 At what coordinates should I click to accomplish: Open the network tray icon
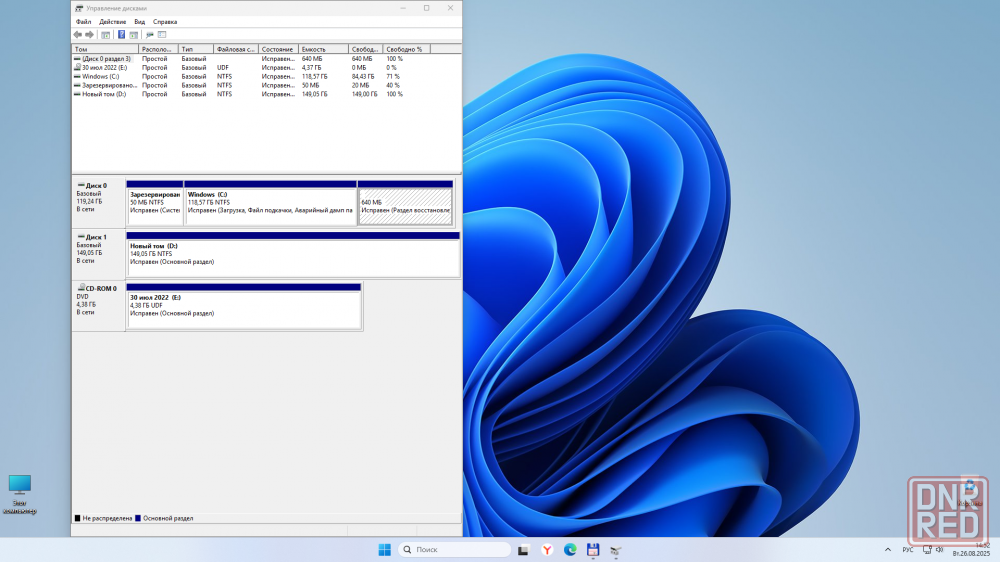[927, 550]
